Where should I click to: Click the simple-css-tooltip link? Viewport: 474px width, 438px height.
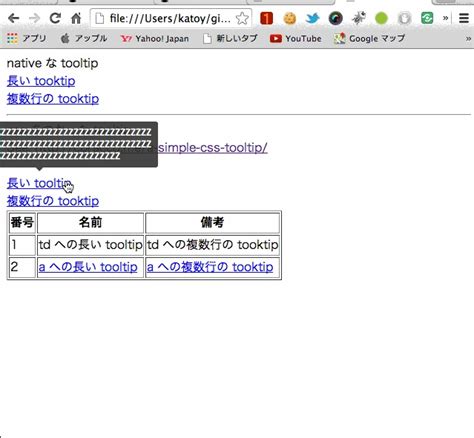tap(212, 147)
